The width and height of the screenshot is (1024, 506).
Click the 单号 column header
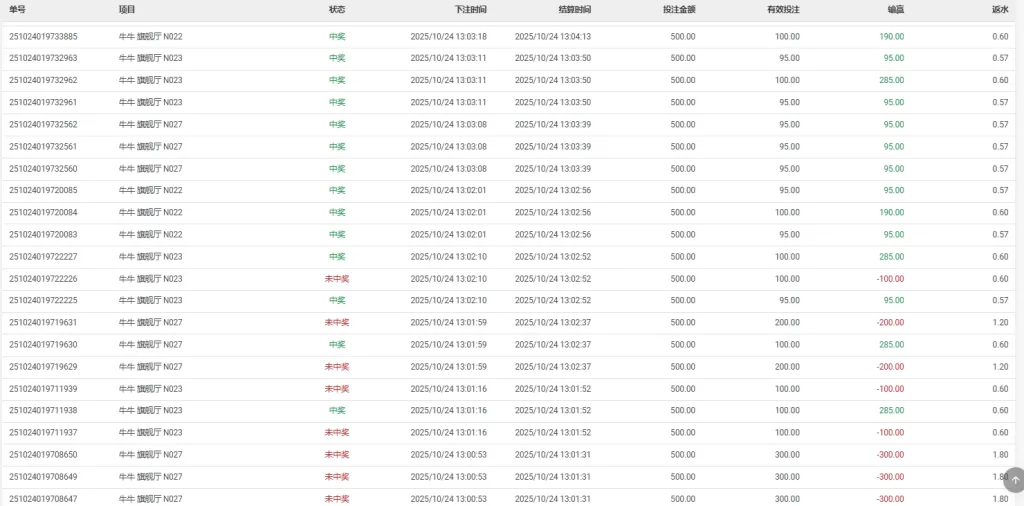17,9
